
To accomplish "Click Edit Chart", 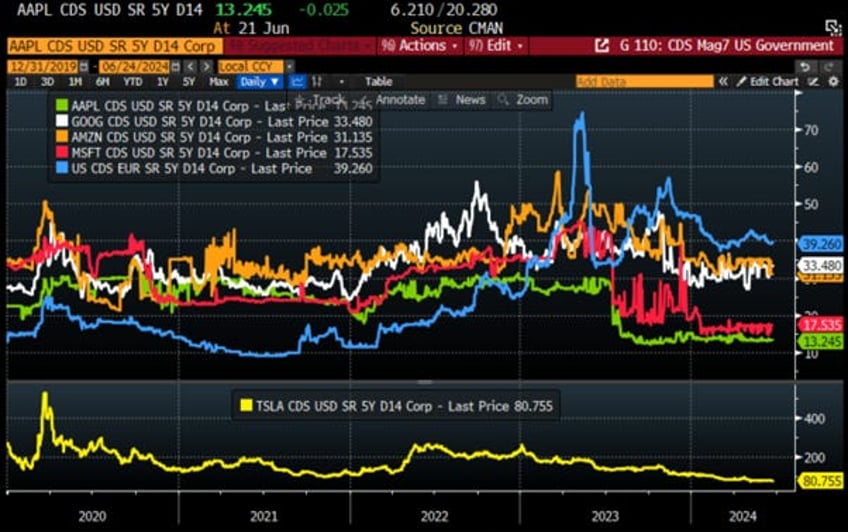I will tap(768, 82).
